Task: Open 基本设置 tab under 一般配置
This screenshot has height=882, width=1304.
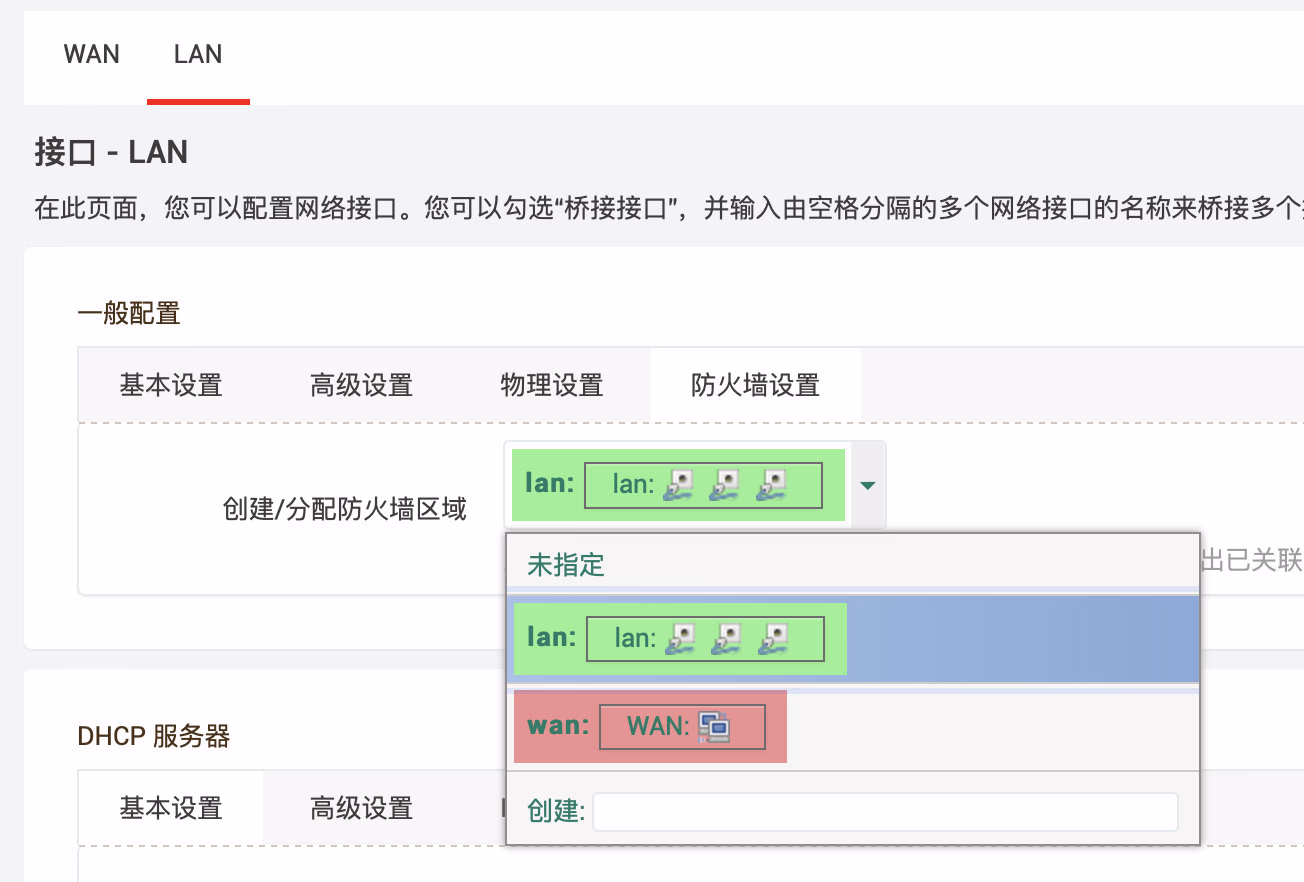Action: [171, 385]
